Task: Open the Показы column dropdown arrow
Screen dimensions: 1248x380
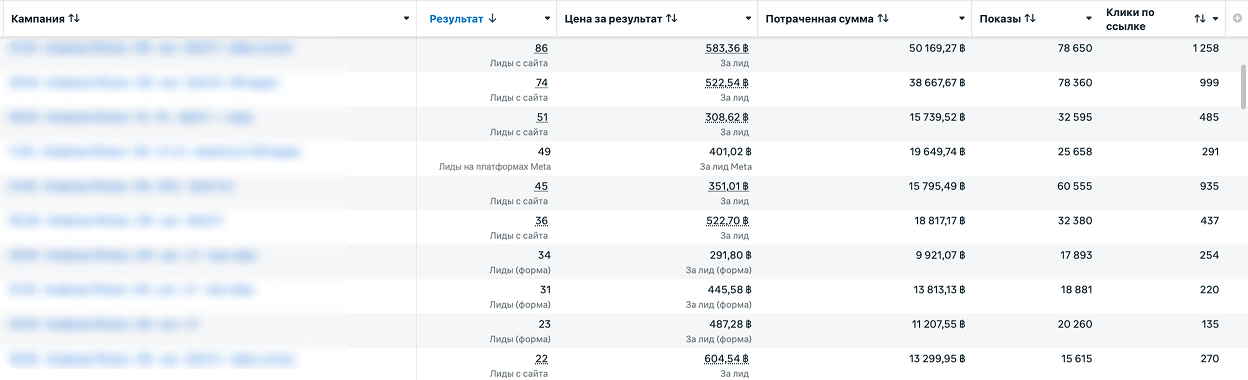Action: (x=1090, y=19)
